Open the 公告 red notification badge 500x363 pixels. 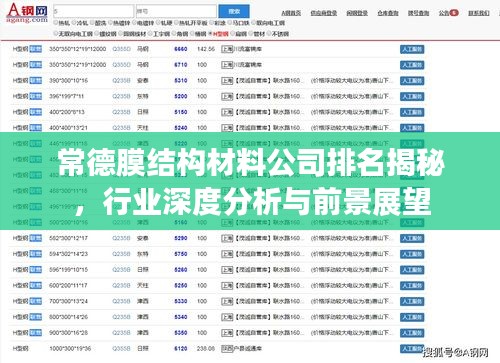point(454,13)
